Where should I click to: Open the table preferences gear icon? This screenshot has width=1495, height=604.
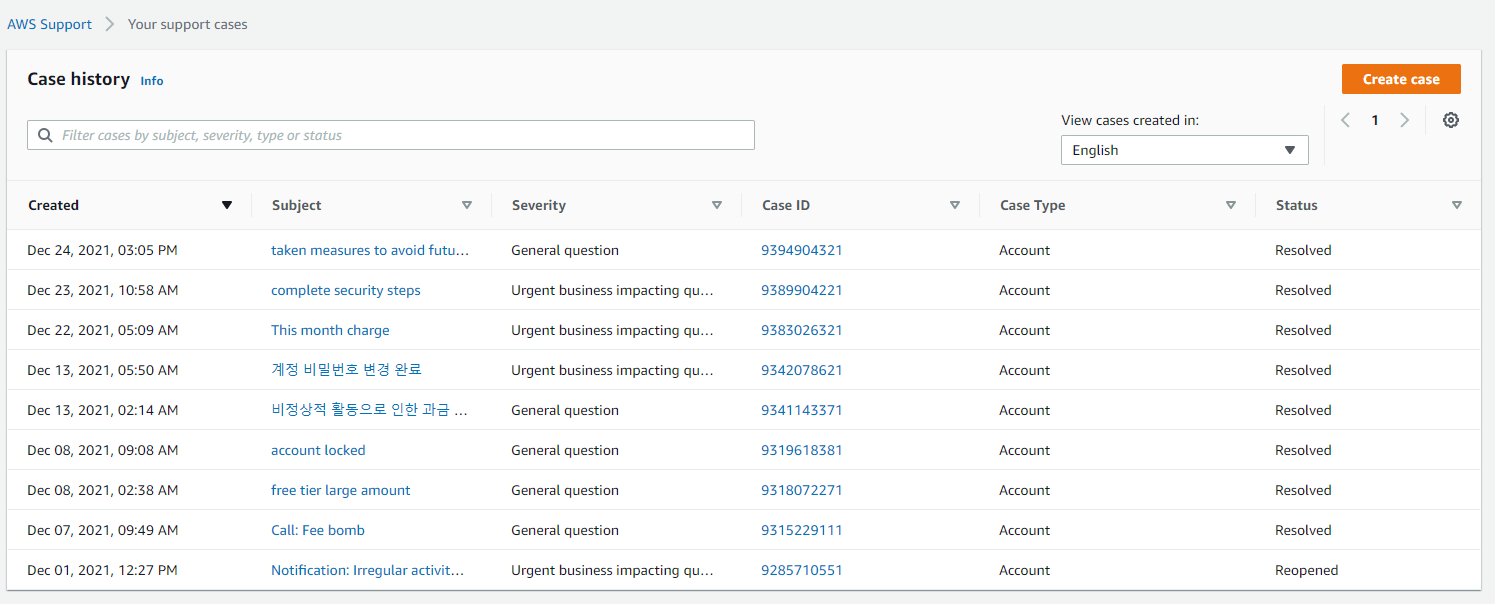(1451, 120)
